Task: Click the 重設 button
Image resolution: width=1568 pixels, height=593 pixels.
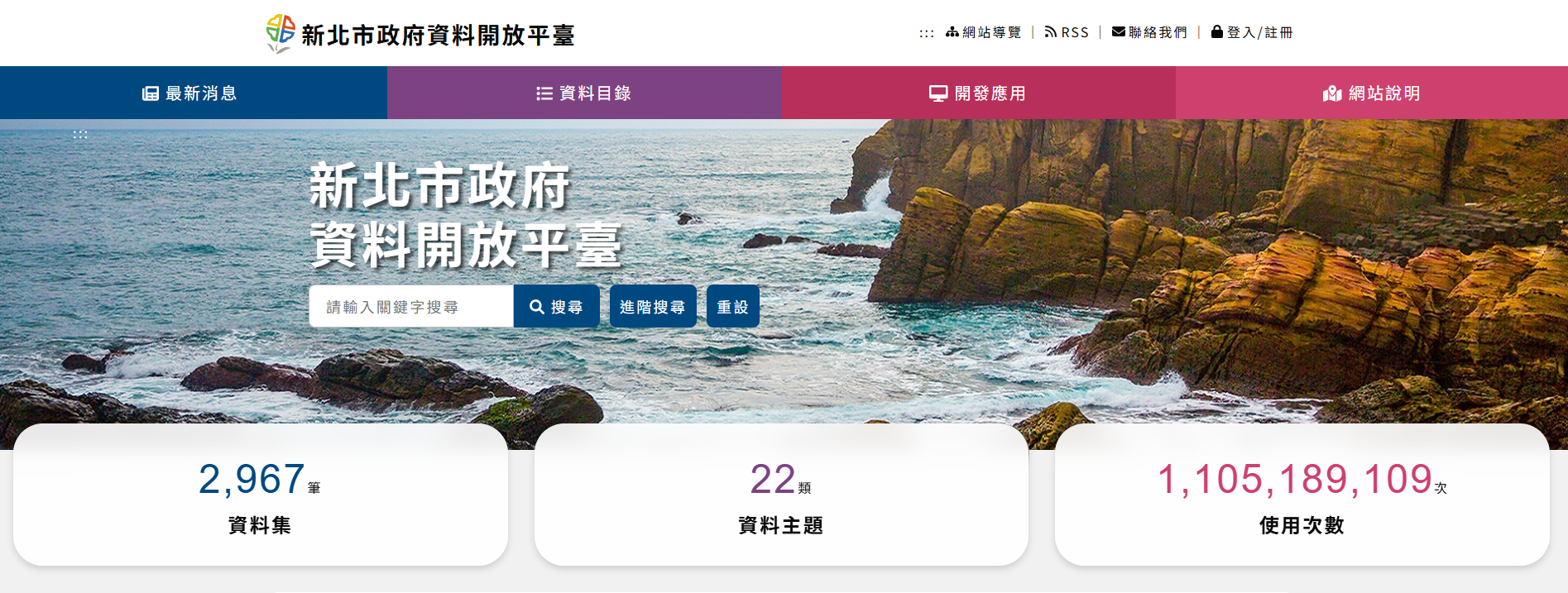Action: (733, 307)
